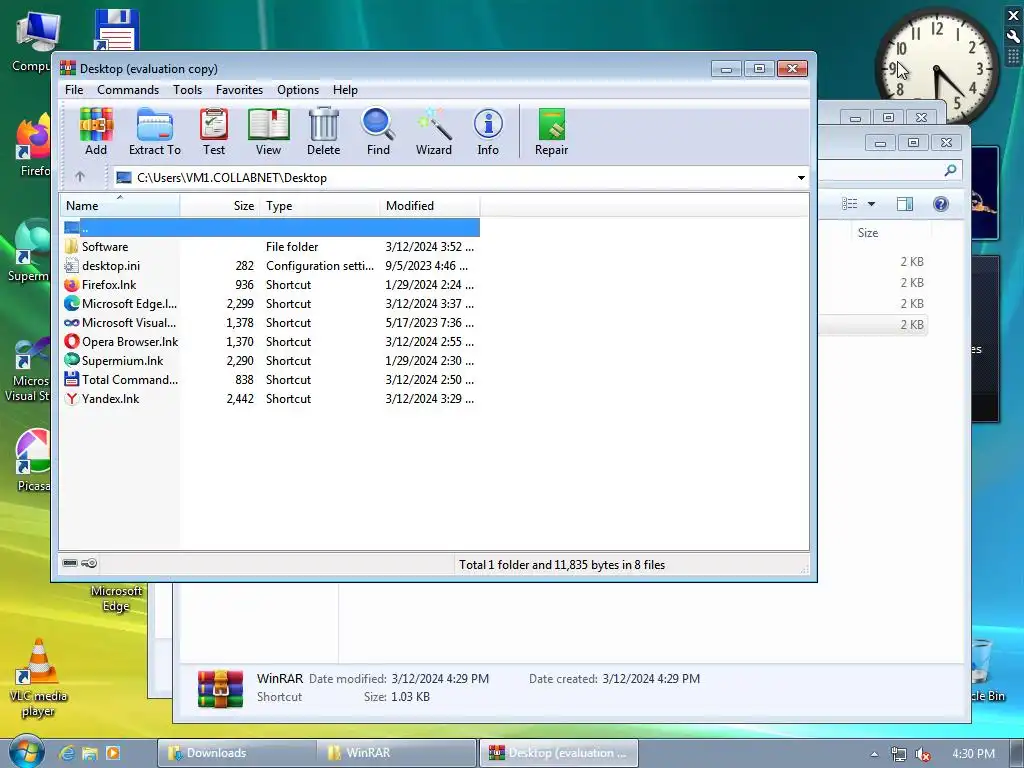Launch Internet Explorer from quick launch
The width and height of the screenshot is (1024, 768).
66,753
